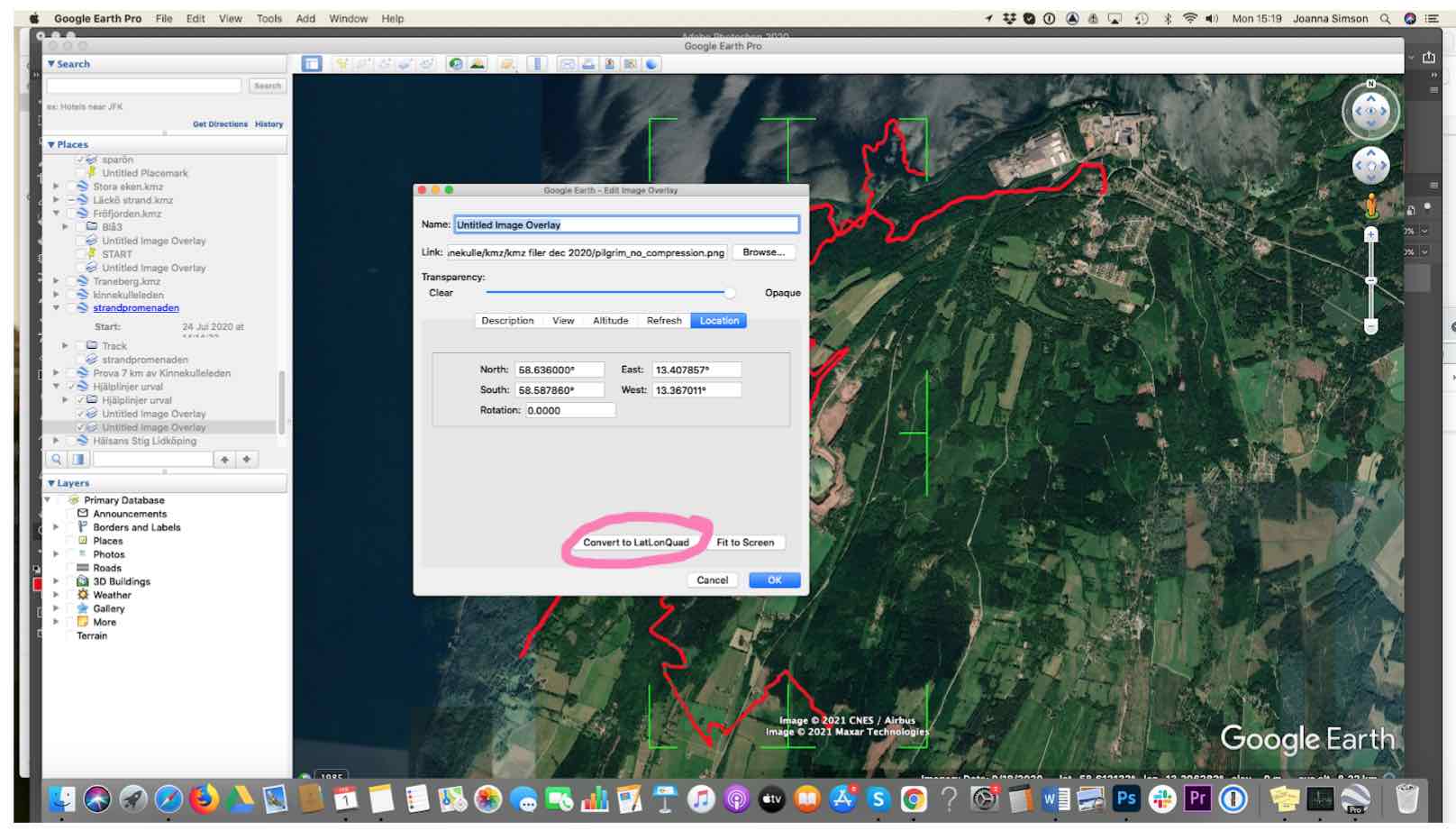Expand the Track folder
The image size is (1456, 840).
[66, 346]
